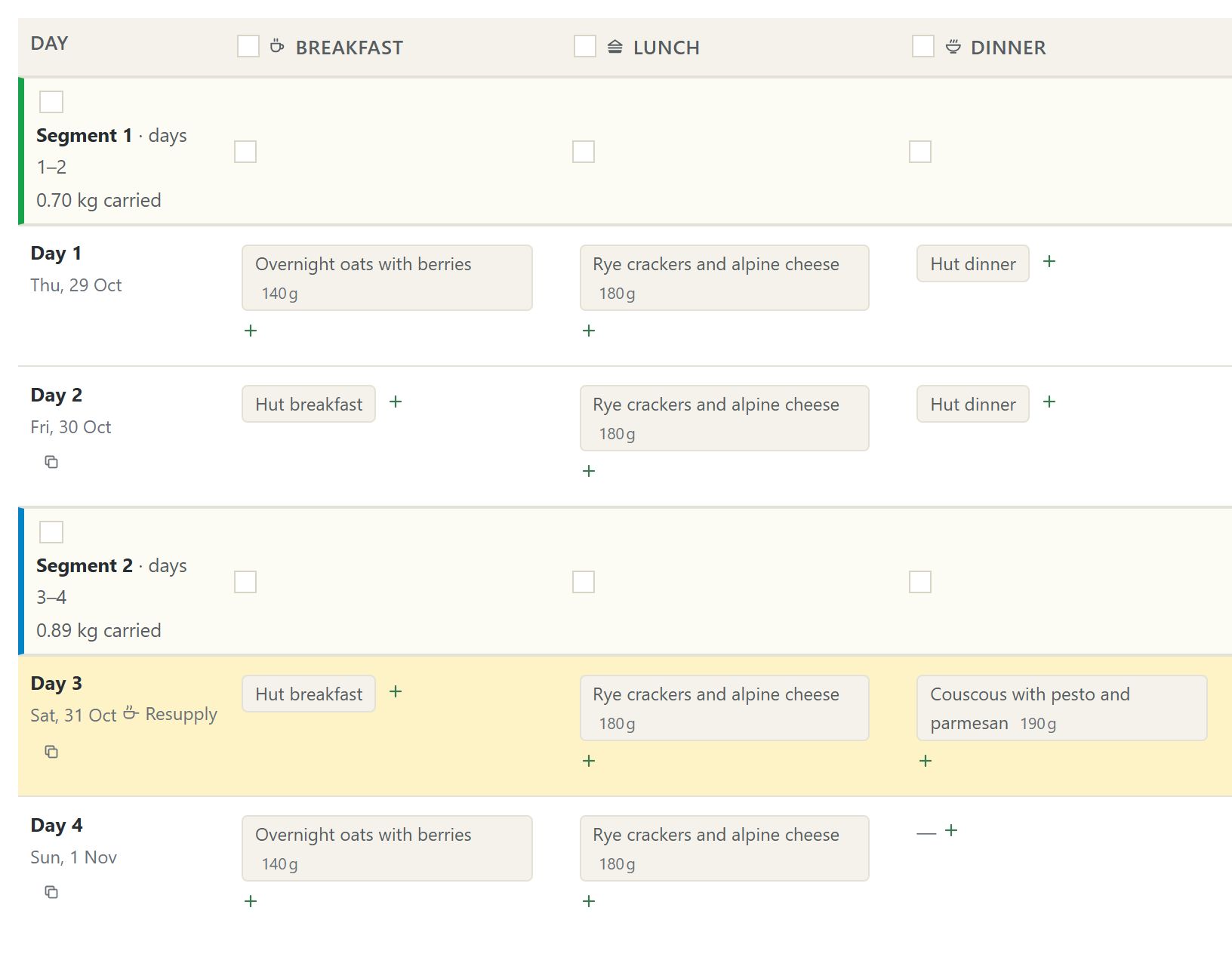Copy Day 3 using the duplicate icon
The height and width of the screenshot is (954, 1232).
tap(51, 752)
